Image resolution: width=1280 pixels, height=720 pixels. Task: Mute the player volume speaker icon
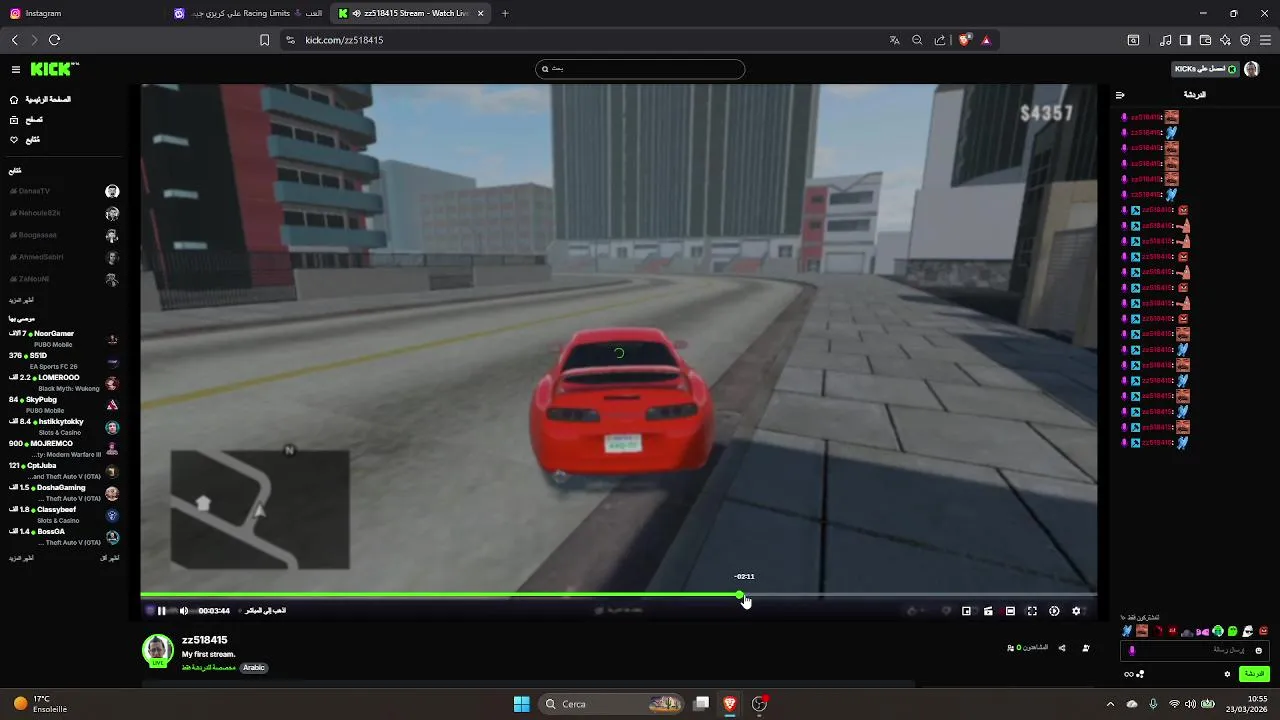click(184, 611)
